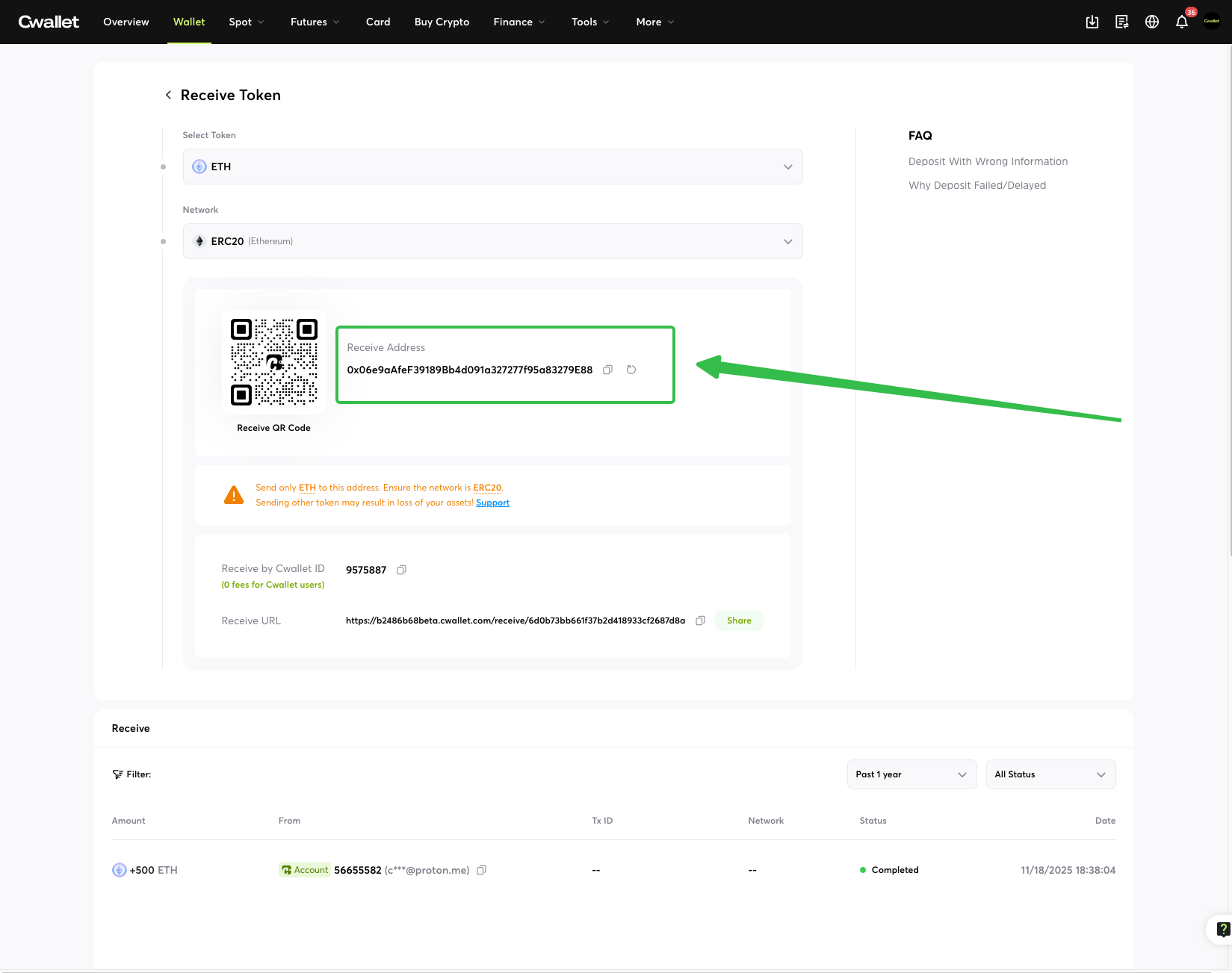Viewport: 1232px width, 973px height.
Task: Copy the sender account ID 56655582
Action: point(482,870)
